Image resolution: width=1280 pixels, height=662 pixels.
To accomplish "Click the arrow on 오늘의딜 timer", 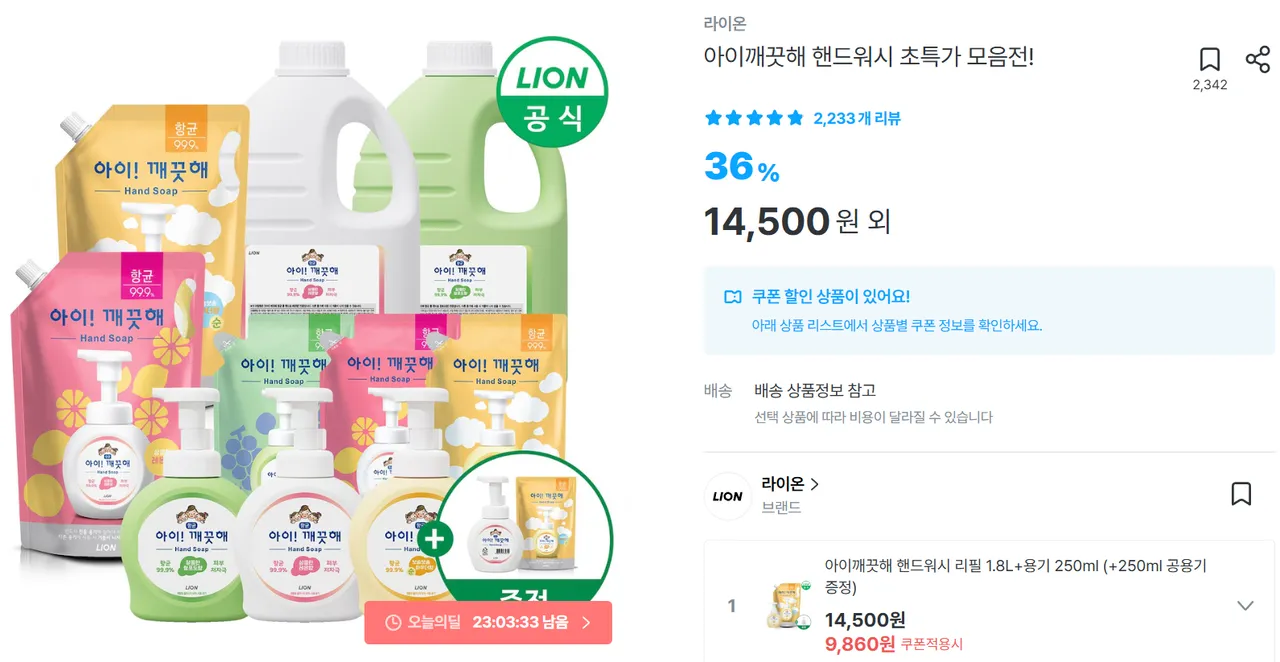I will pos(587,622).
